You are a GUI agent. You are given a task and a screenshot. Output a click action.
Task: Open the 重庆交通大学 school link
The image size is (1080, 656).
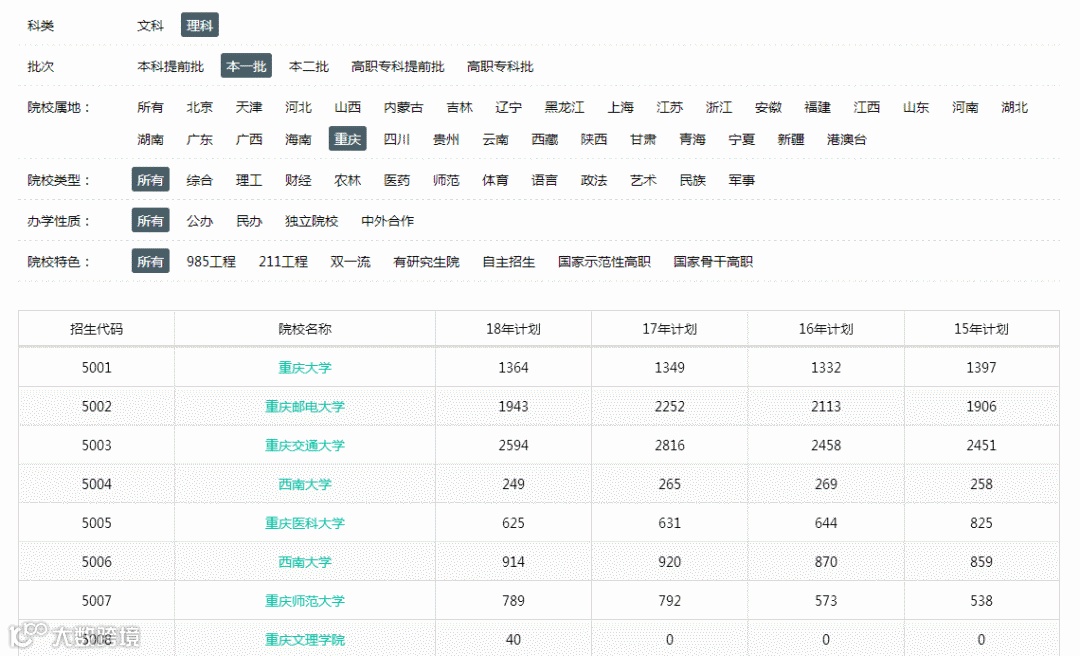pyautogui.click(x=304, y=445)
